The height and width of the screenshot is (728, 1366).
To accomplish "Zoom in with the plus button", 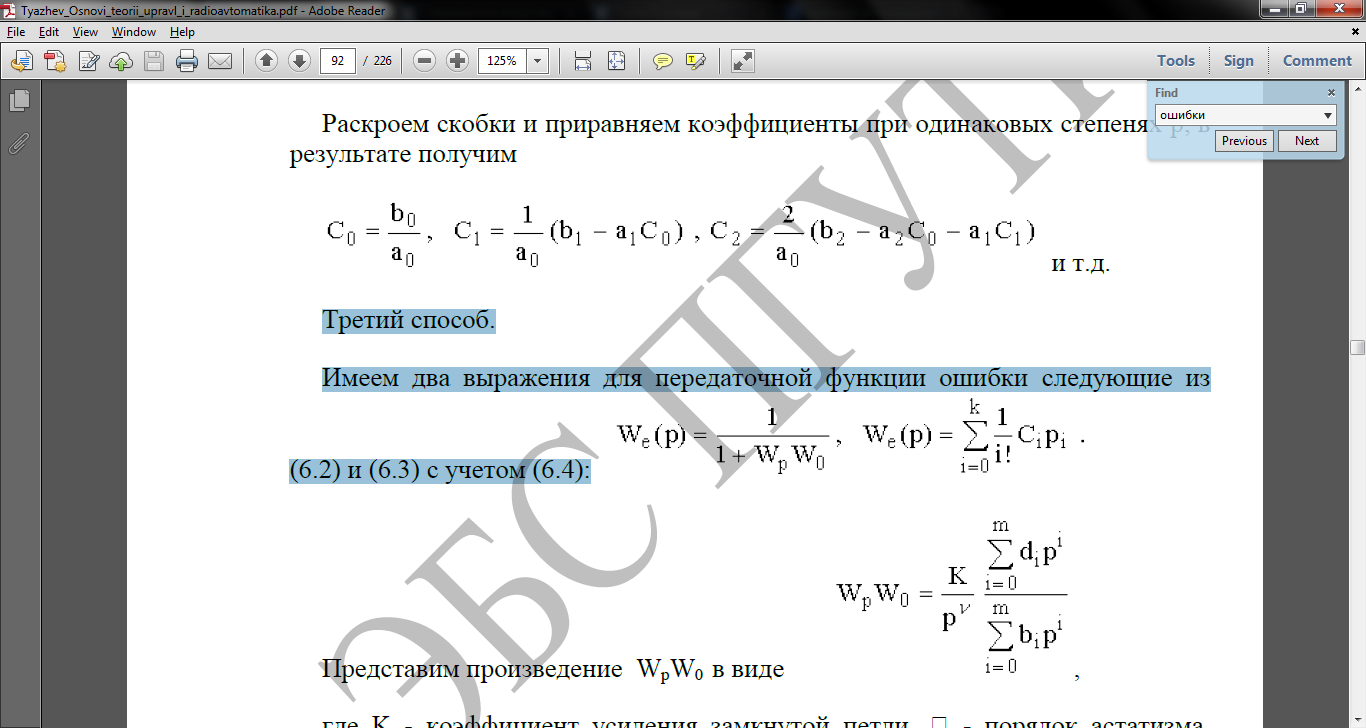I will tap(458, 61).
